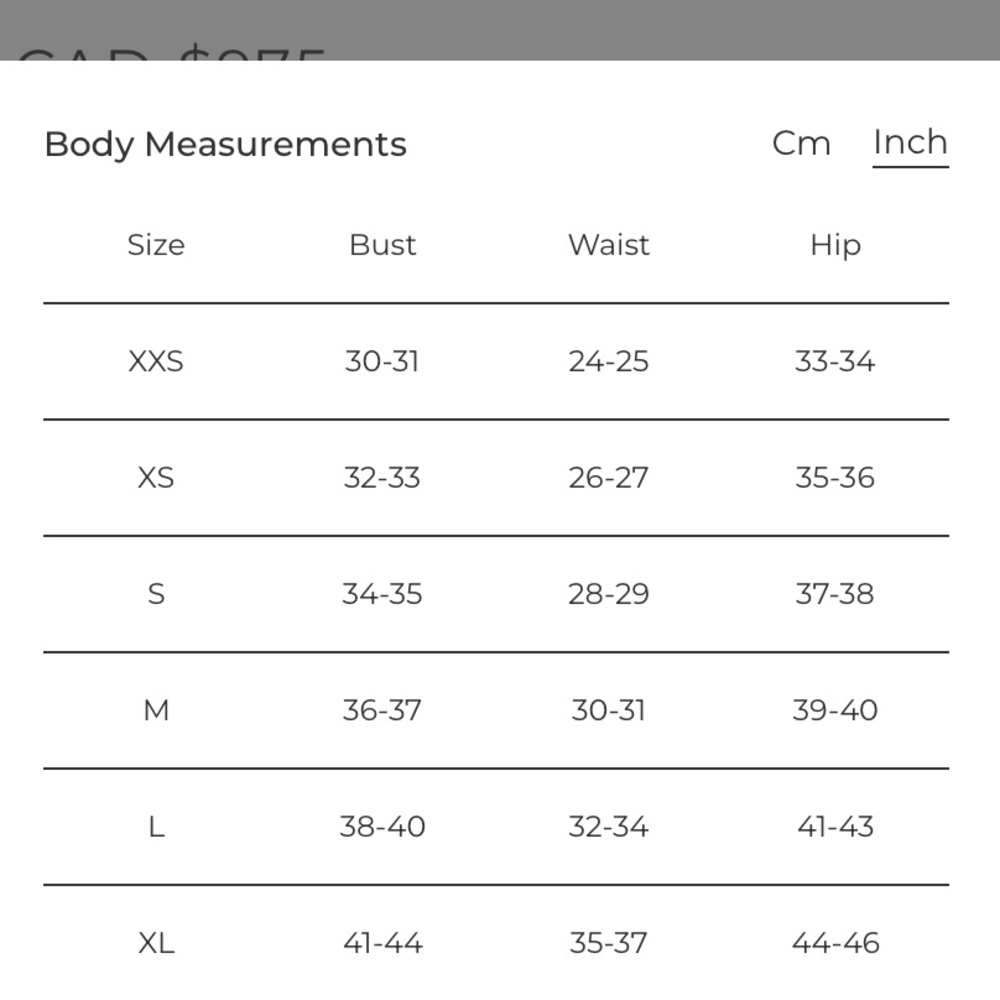The height and width of the screenshot is (1000, 1000).
Task: Click the Hip column header
Action: pos(835,246)
